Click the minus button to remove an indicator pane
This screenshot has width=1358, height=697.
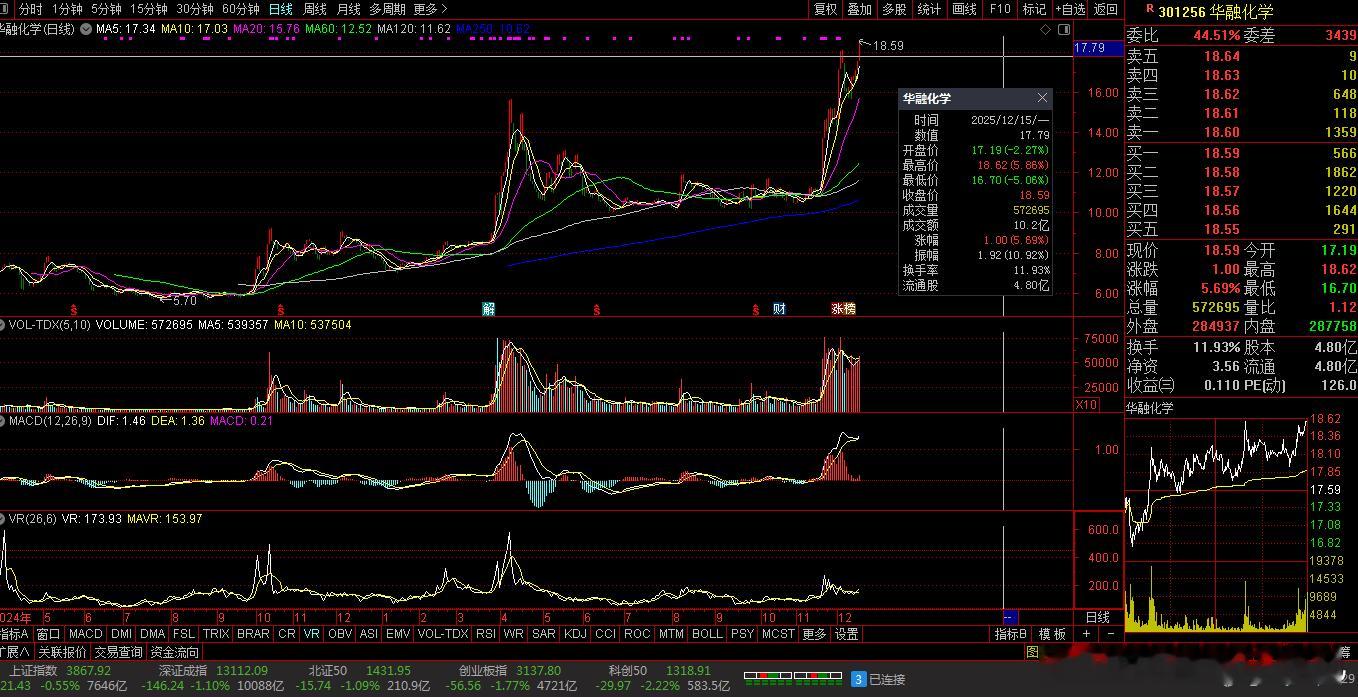(1110, 634)
